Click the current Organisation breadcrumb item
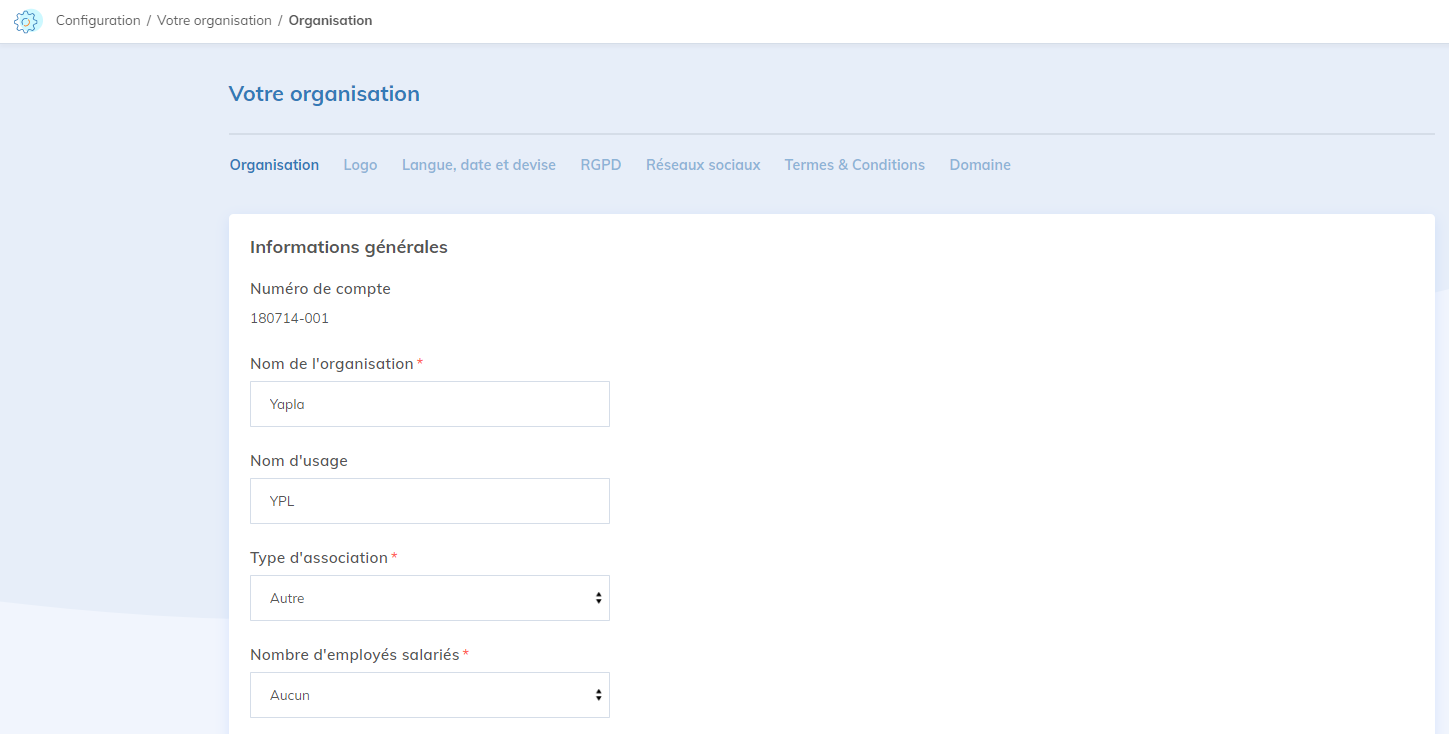The image size is (1449, 734). pos(330,21)
